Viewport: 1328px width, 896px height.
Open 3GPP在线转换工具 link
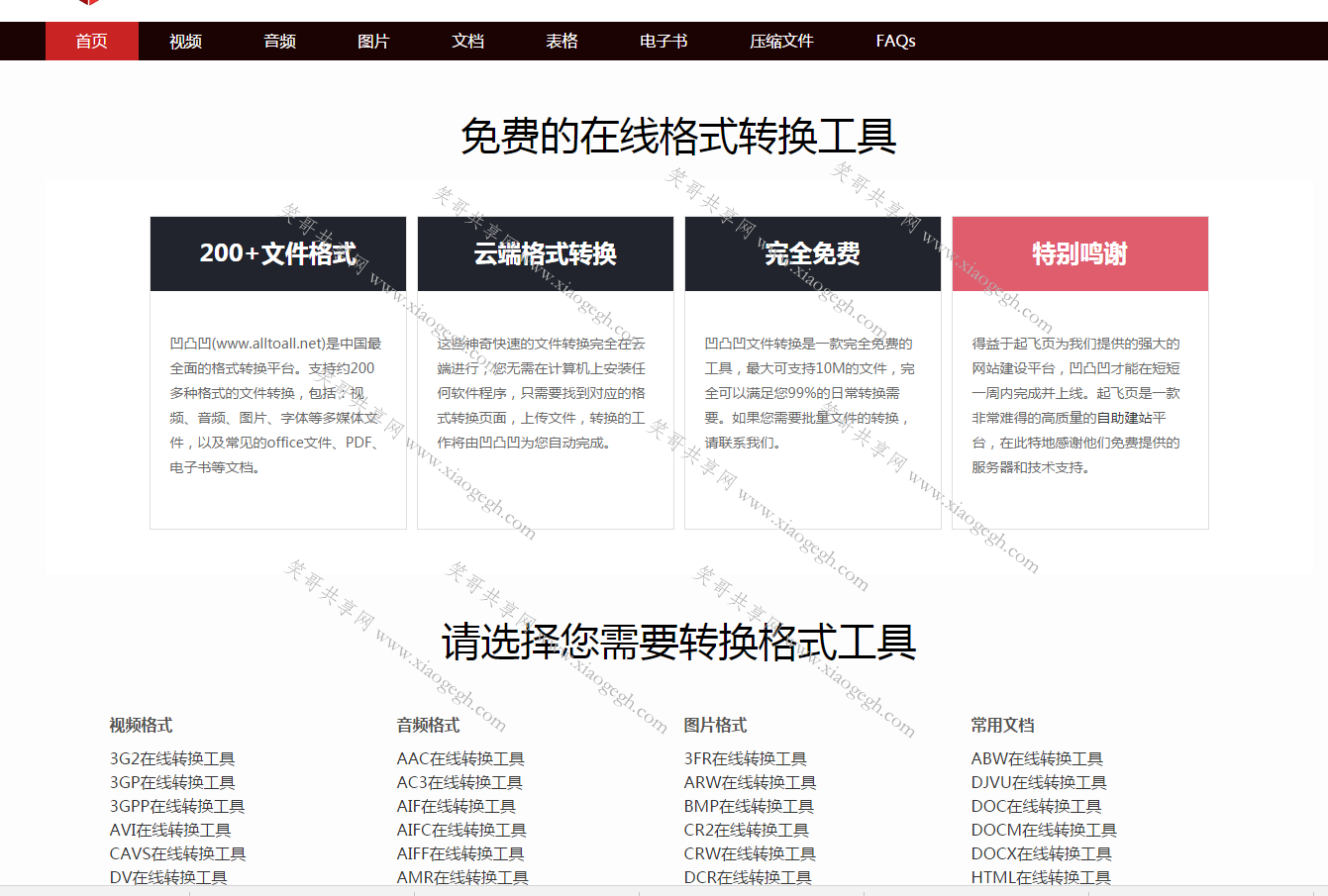pos(177,806)
